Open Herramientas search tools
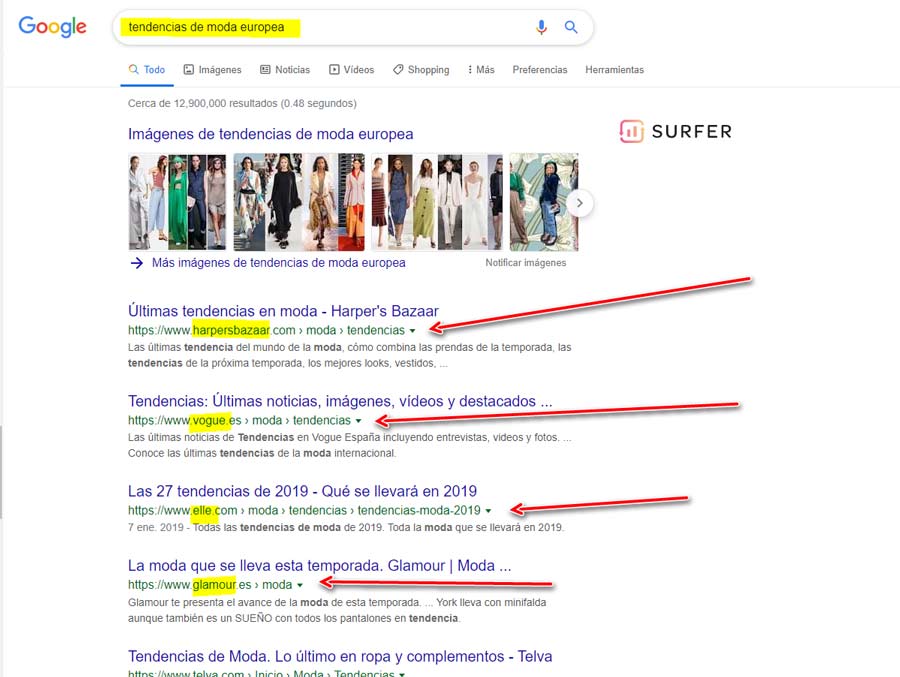The width and height of the screenshot is (900, 677). [x=614, y=69]
